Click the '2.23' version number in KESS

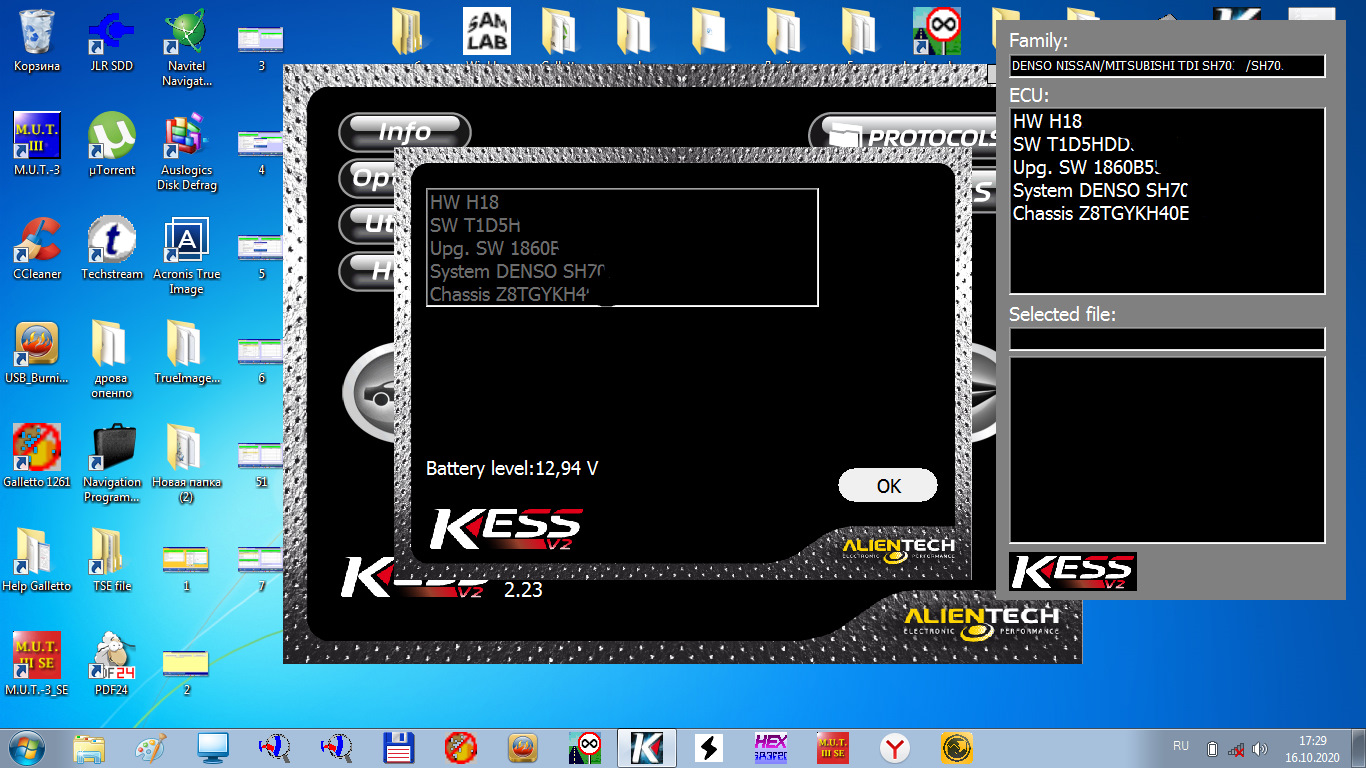523,590
